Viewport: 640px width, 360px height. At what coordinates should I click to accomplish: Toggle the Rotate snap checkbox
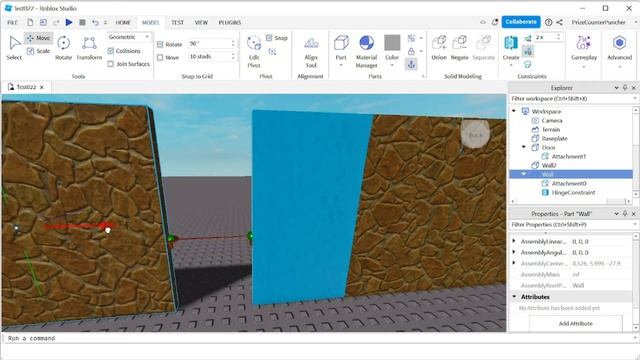pos(160,44)
